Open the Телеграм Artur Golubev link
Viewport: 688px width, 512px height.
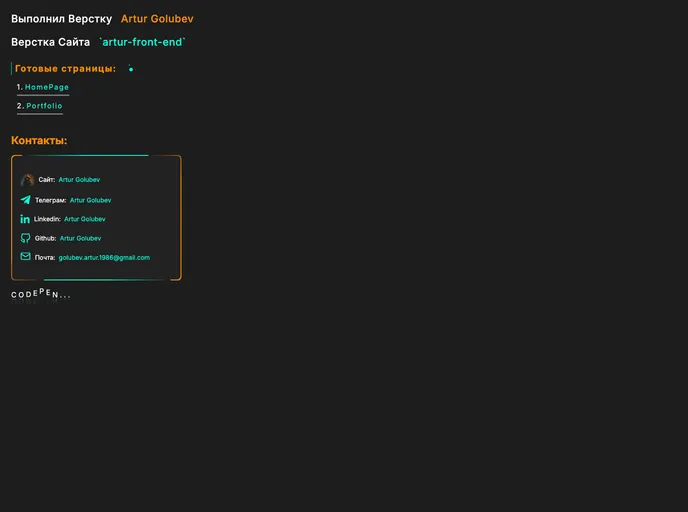point(90,200)
